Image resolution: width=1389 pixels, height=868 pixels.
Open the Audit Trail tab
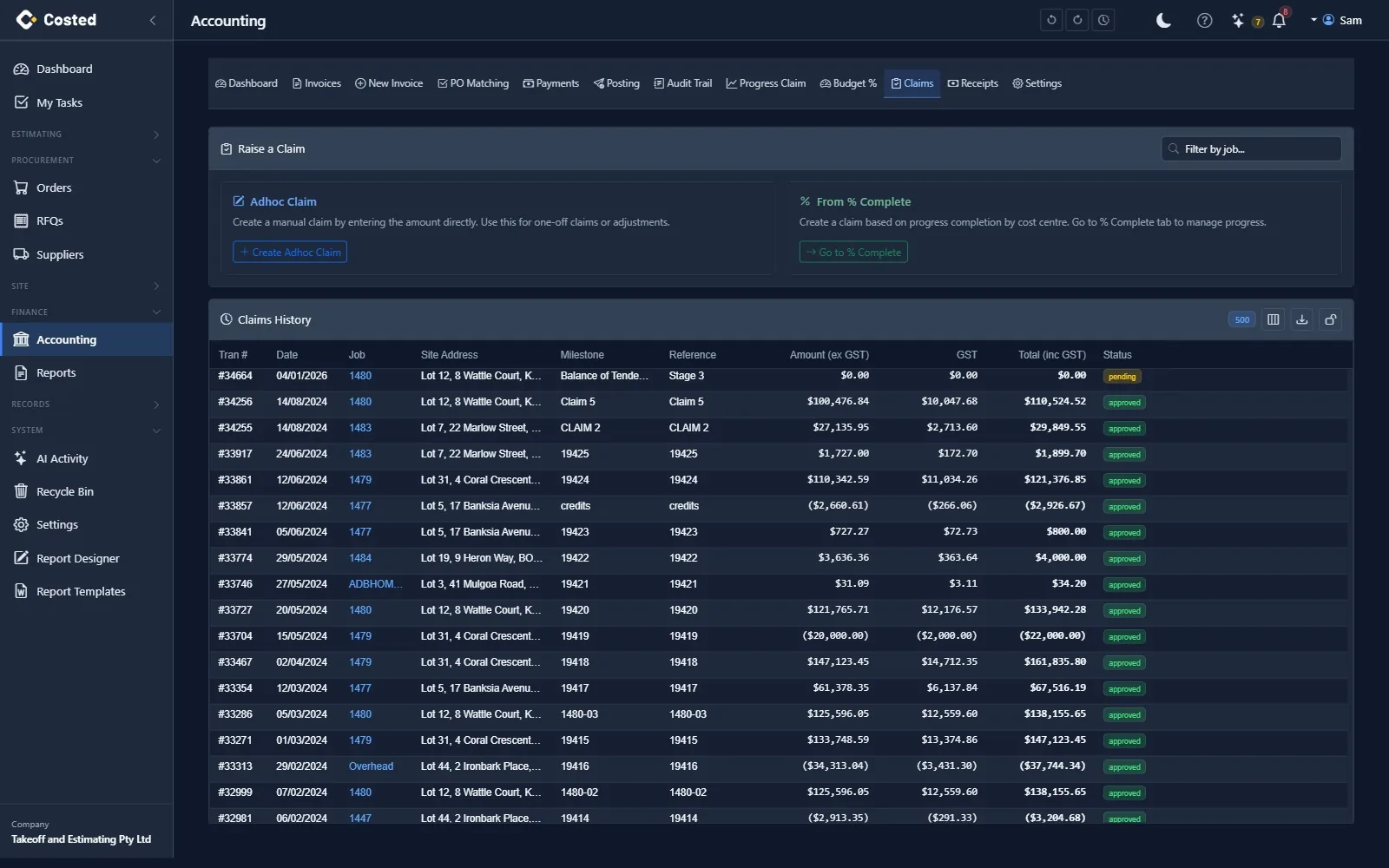[x=682, y=83]
